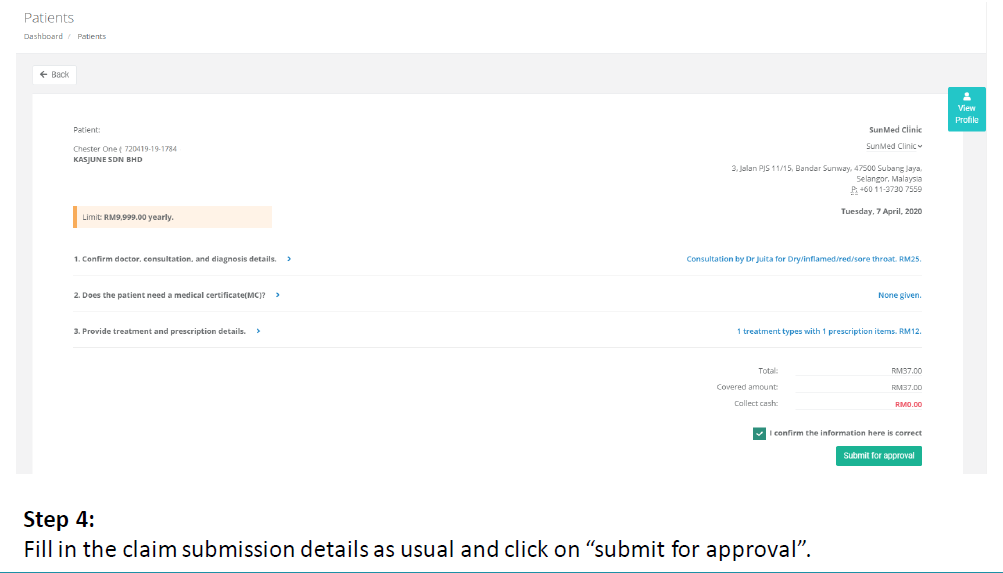
Task: Go to the Dashboard breadcrumb
Action: (43, 36)
